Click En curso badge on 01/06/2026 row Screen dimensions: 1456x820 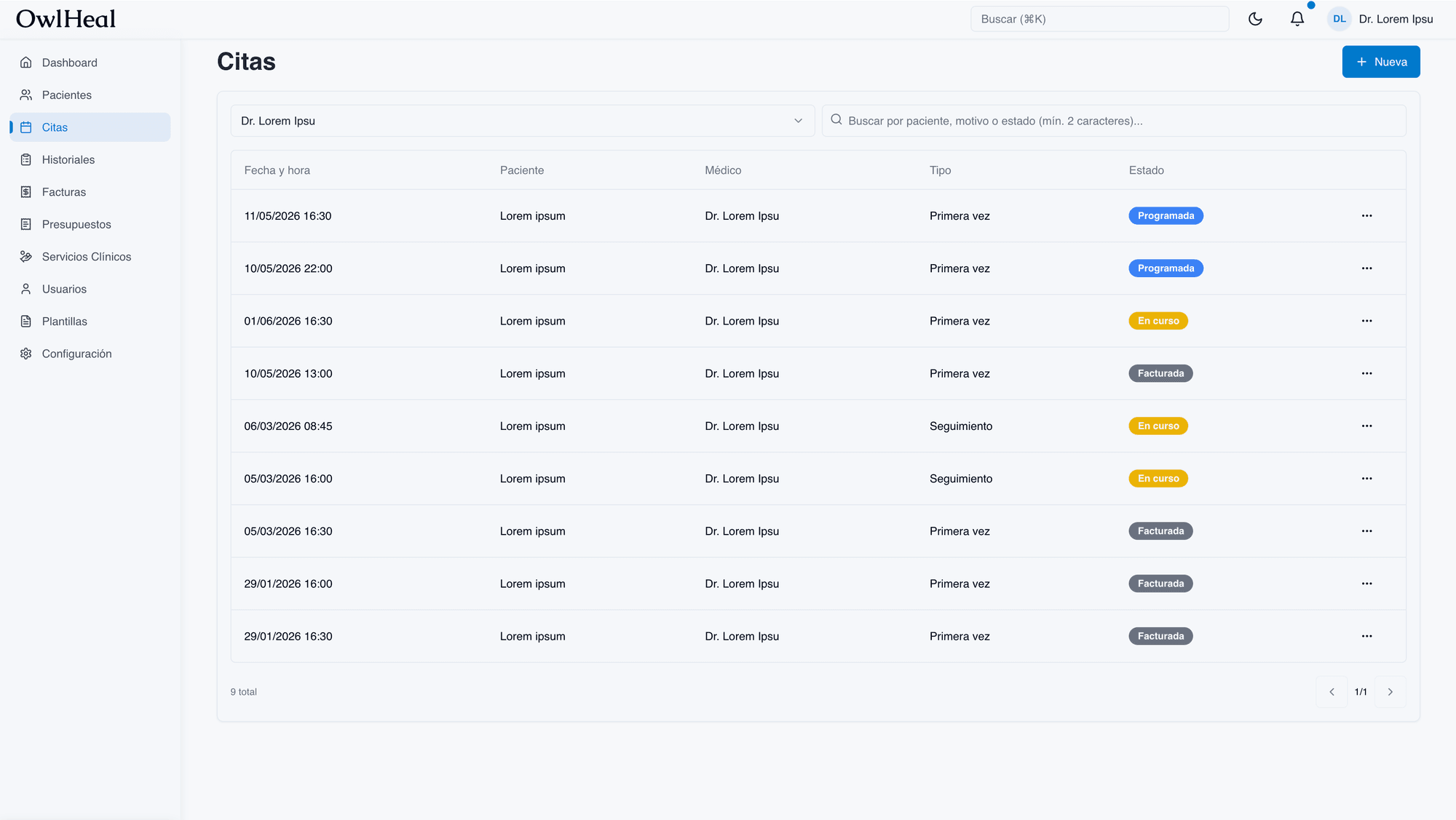pyautogui.click(x=1158, y=321)
